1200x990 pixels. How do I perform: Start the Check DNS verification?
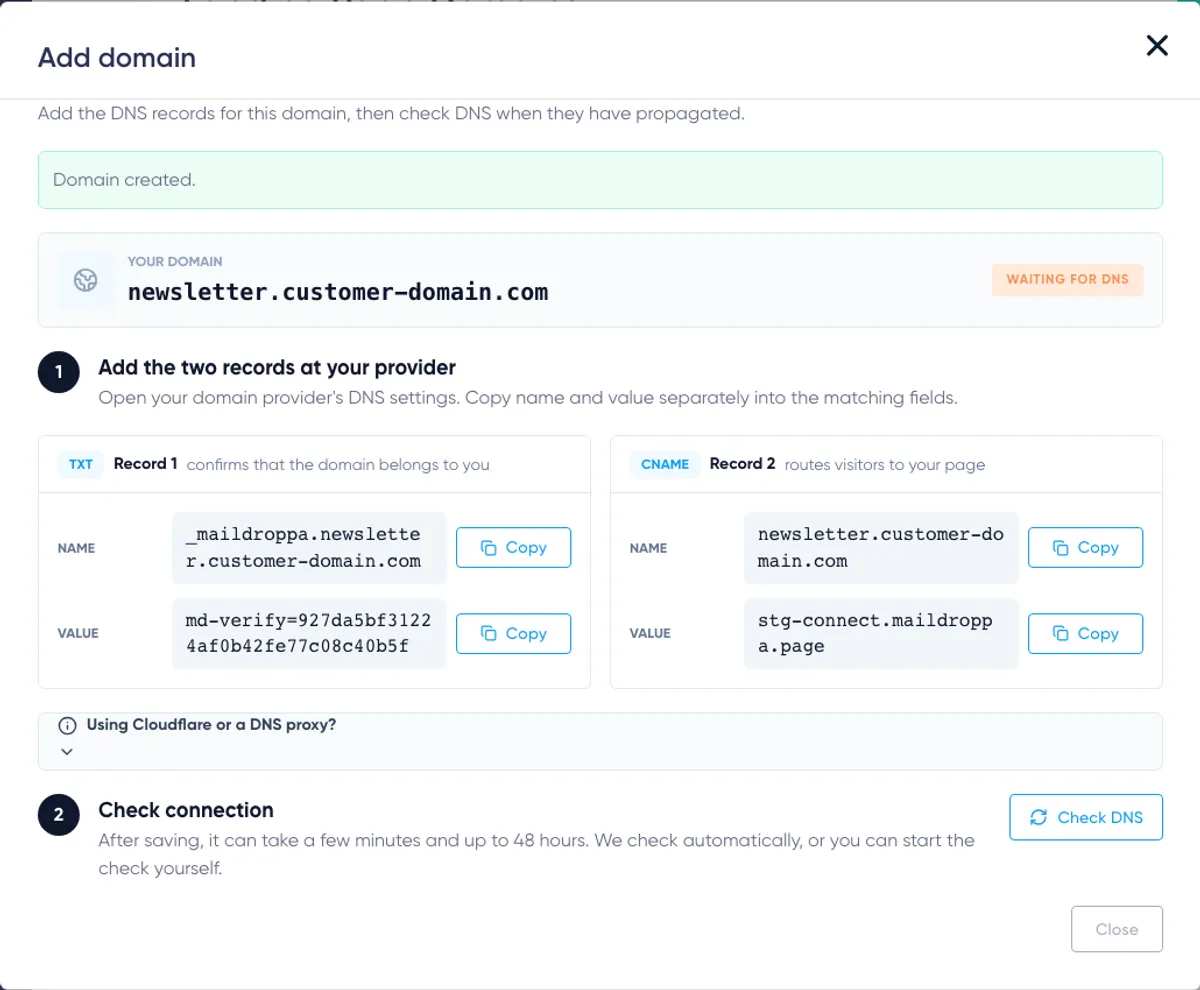point(1086,817)
